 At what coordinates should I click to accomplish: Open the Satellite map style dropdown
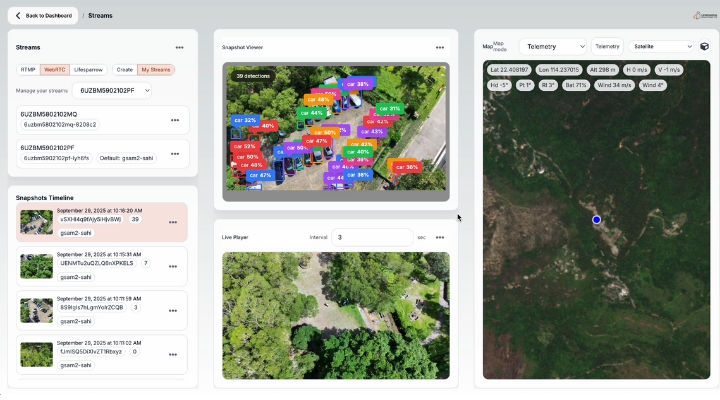(x=661, y=46)
